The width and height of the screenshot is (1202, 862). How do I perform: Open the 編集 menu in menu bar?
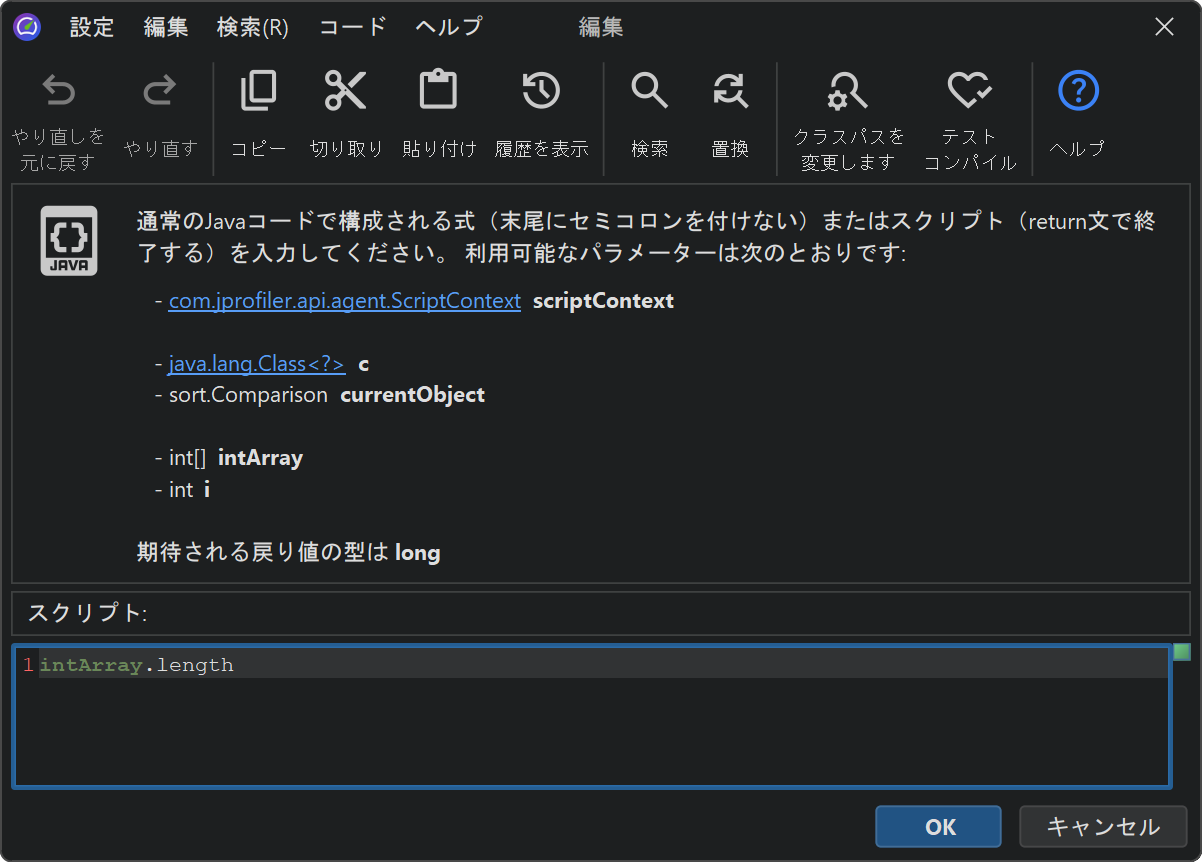[166, 27]
